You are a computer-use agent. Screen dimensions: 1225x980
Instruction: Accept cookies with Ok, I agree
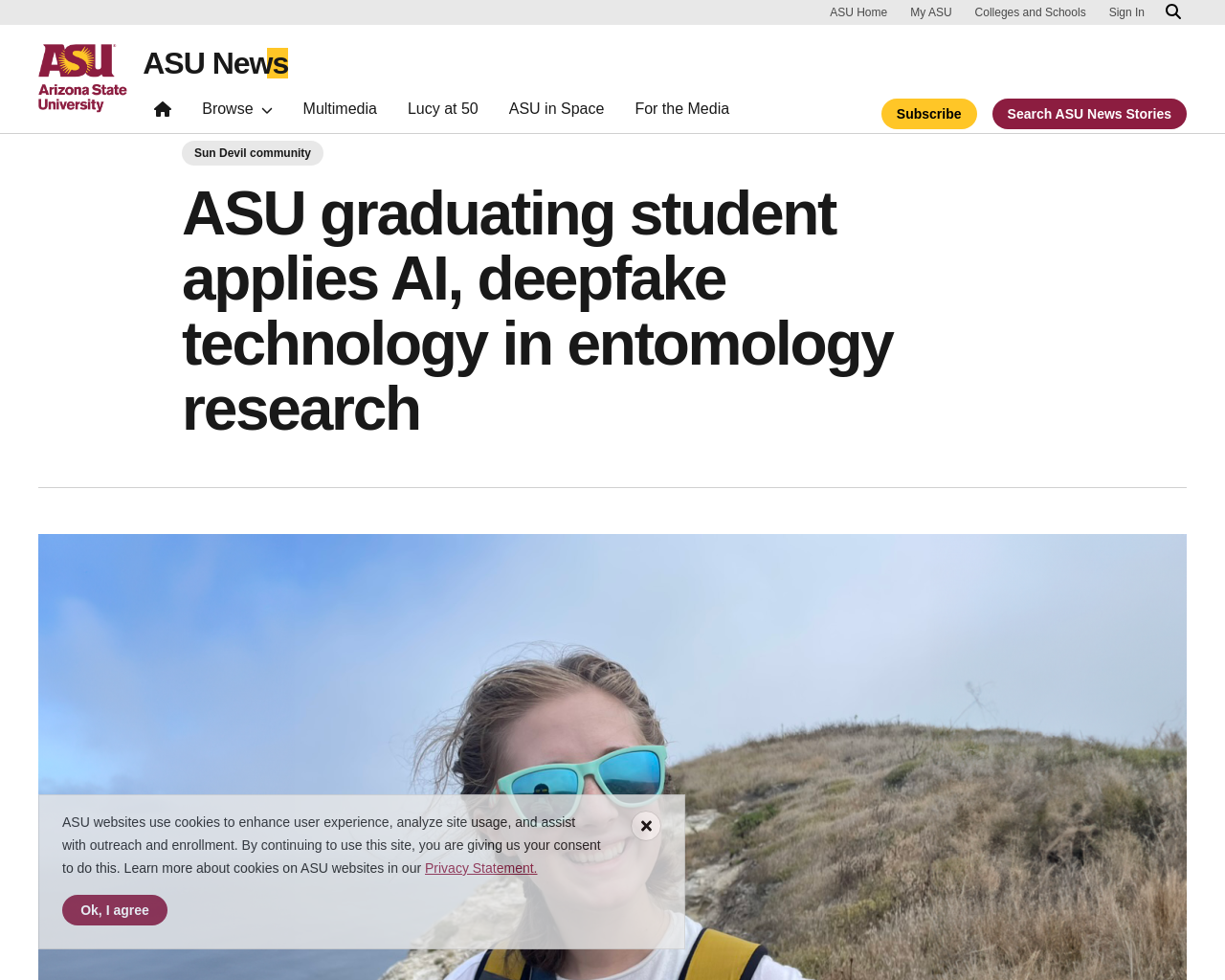pos(115,910)
